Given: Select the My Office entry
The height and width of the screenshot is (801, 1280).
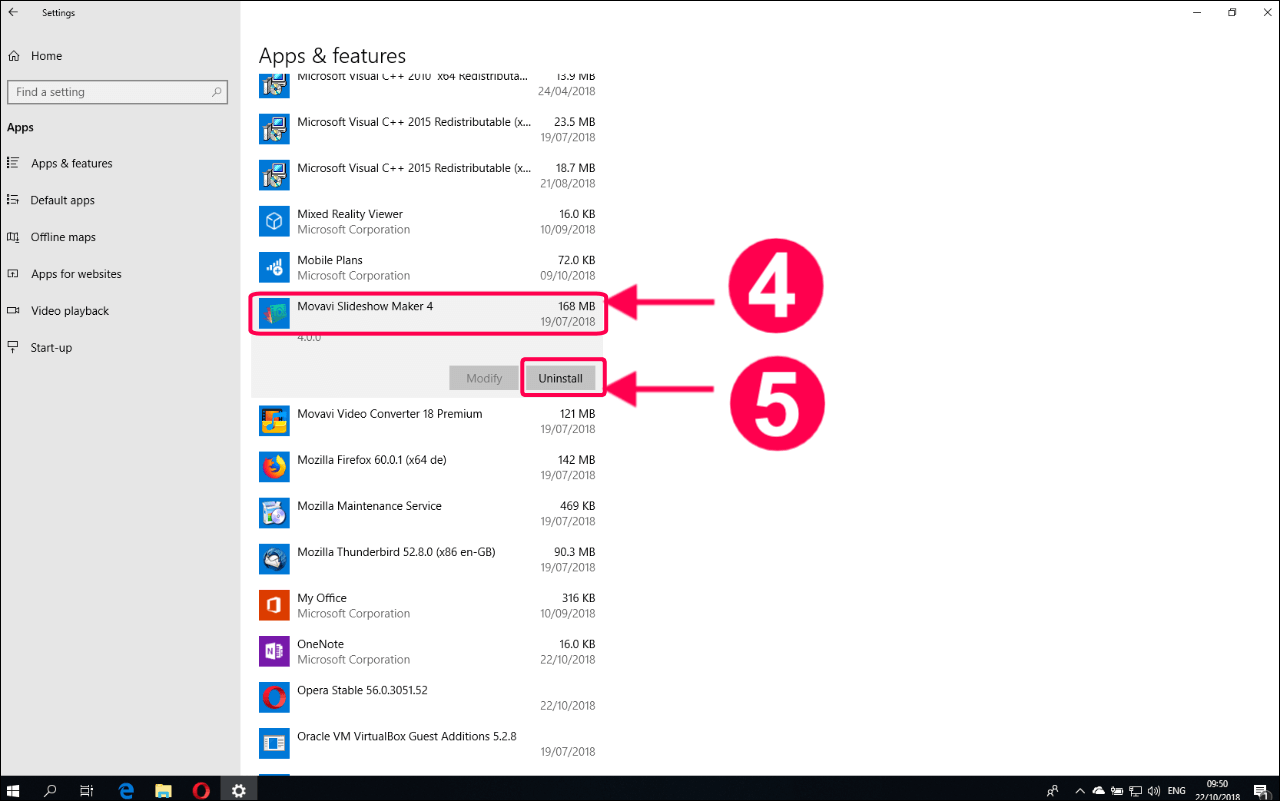Looking at the screenshot, I should 427,605.
